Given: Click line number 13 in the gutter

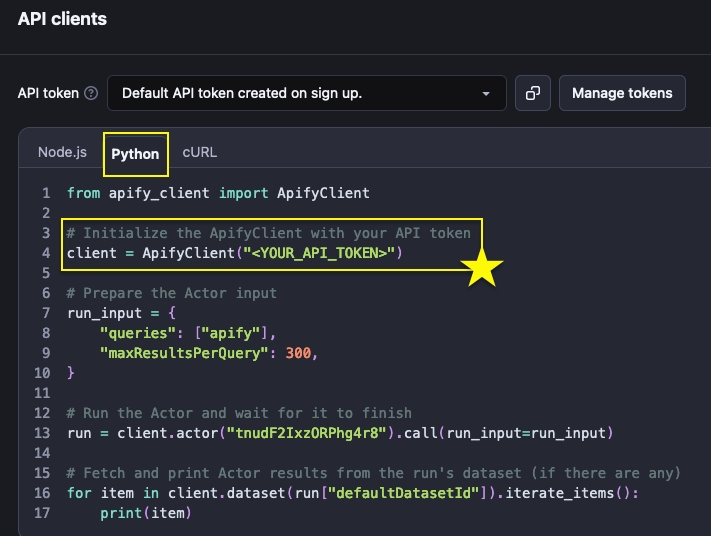Looking at the screenshot, I should (42, 433).
